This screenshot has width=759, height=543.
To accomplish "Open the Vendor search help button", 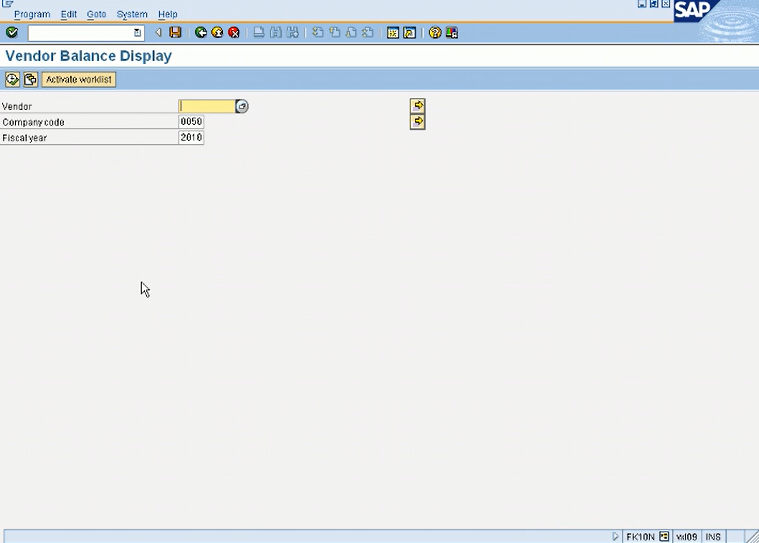I will (242, 106).
